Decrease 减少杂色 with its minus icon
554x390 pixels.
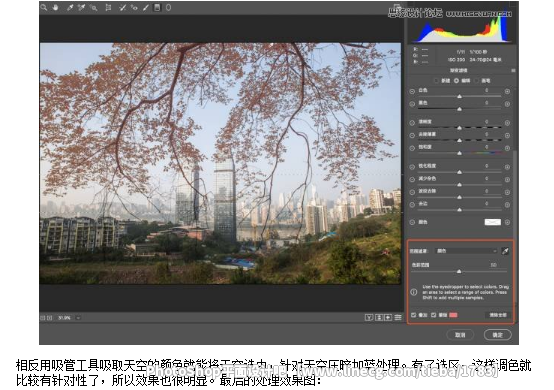click(412, 180)
